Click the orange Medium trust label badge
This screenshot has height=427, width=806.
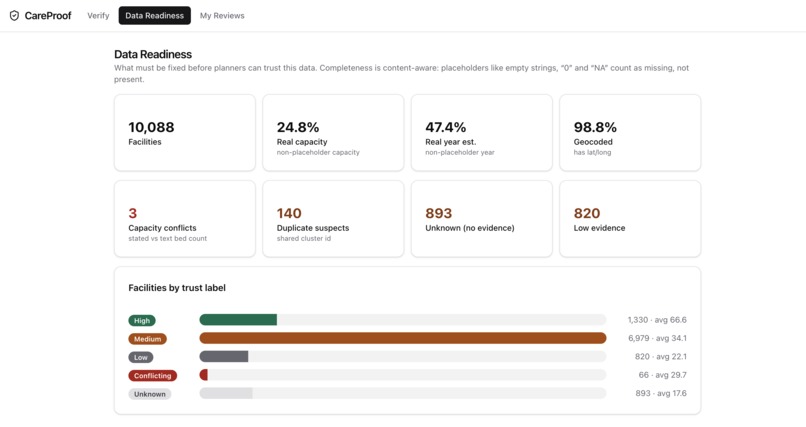click(148, 339)
